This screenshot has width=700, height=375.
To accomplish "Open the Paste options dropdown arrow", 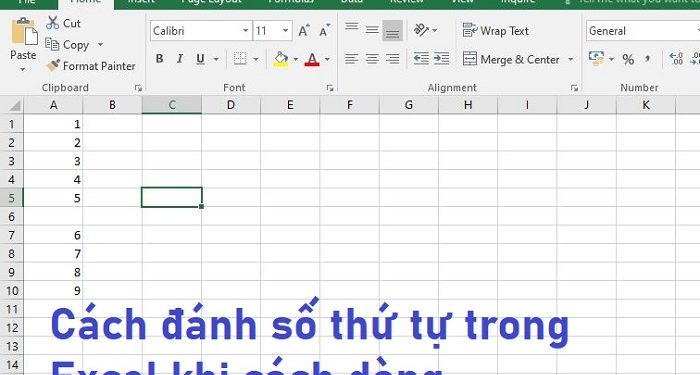I will (23, 69).
